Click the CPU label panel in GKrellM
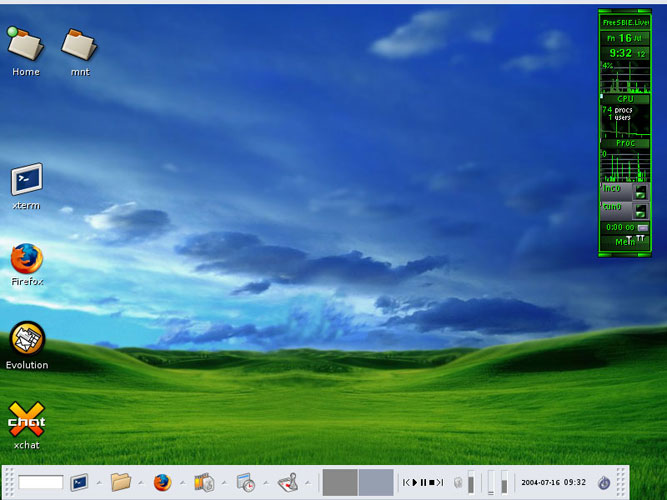This screenshot has width=667, height=500. pyautogui.click(x=625, y=99)
